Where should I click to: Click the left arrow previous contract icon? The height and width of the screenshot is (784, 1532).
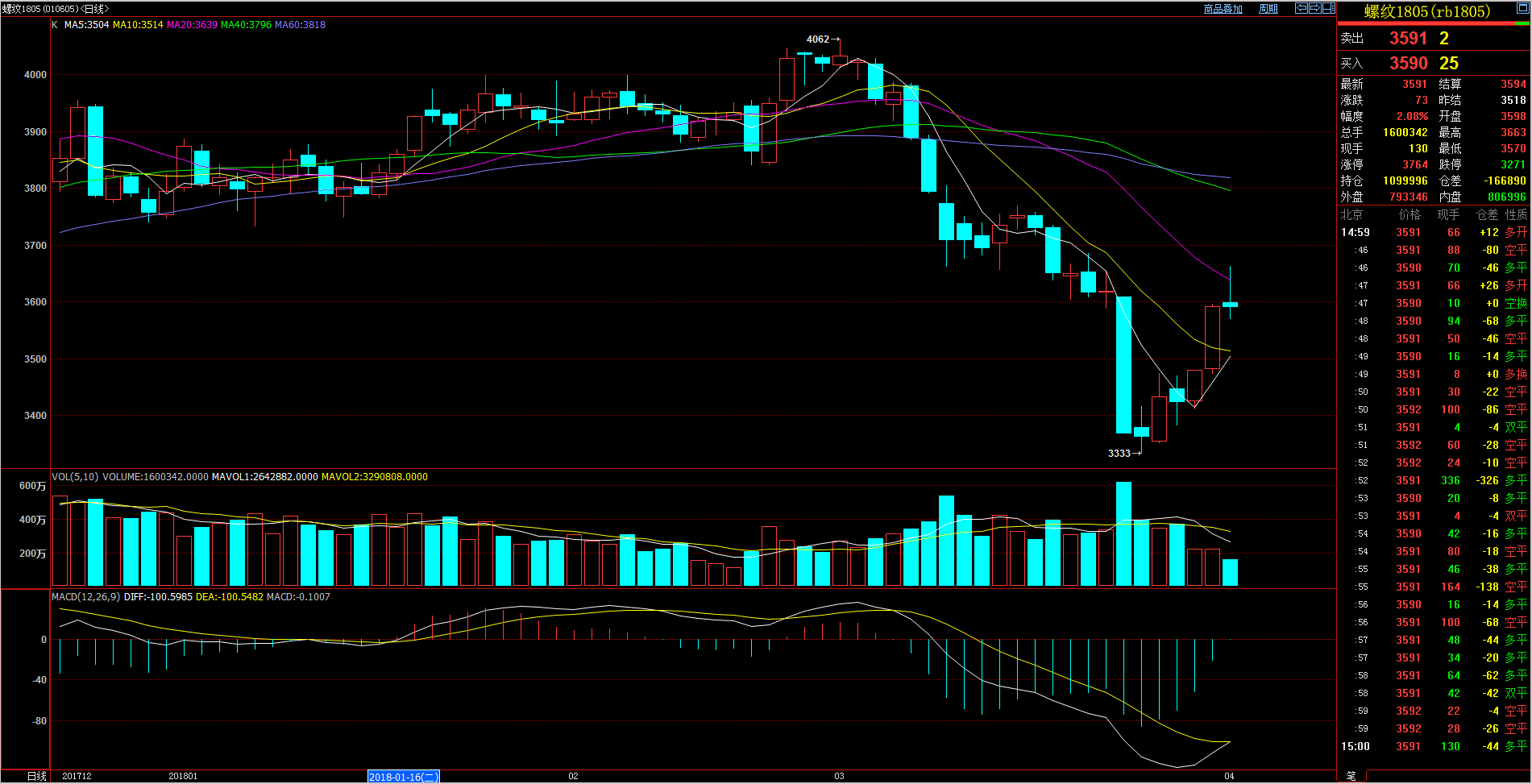[x=1301, y=8]
